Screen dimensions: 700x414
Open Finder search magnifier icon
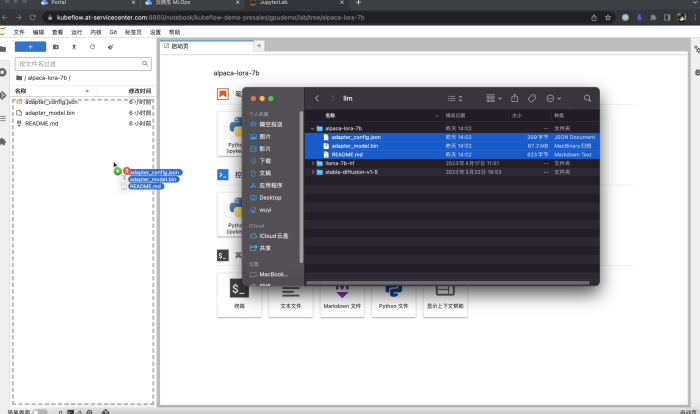(587, 98)
